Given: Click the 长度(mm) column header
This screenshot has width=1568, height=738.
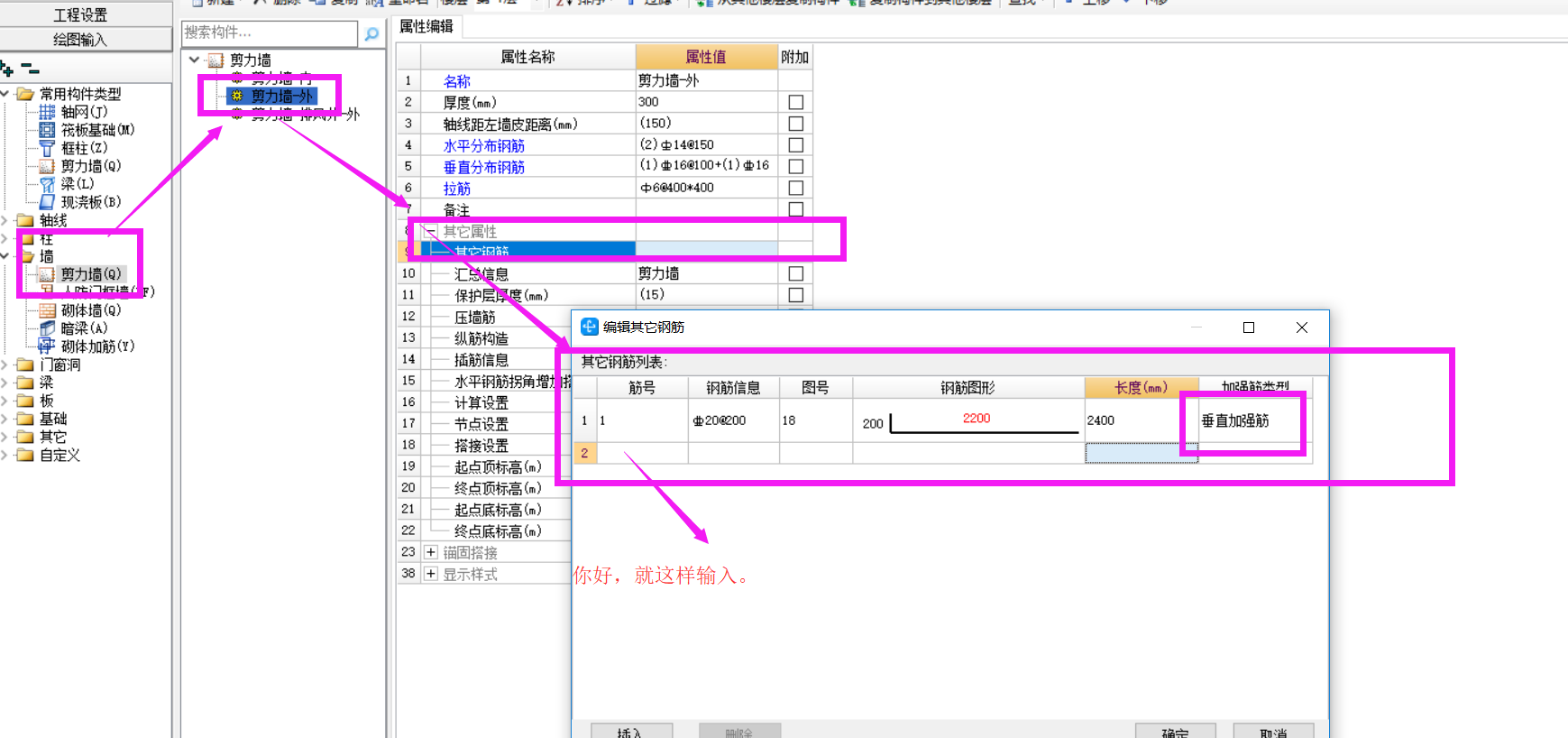Looking at the screenshot, I should coord(1142,387).
